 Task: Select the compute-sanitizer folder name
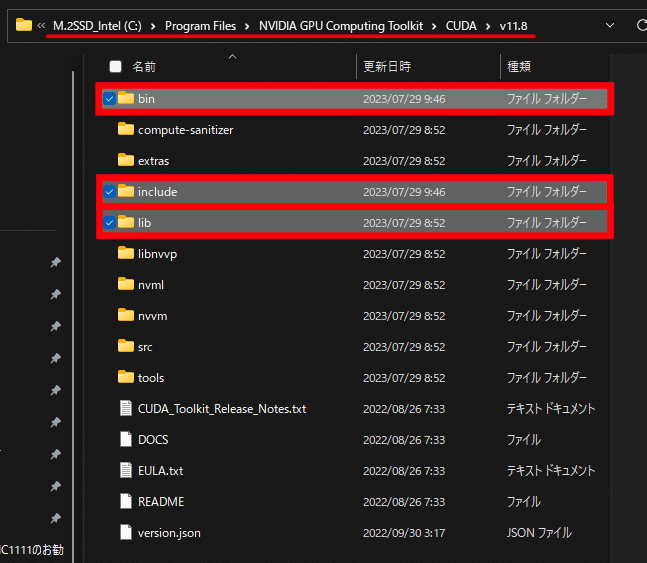tap(186, 130)
